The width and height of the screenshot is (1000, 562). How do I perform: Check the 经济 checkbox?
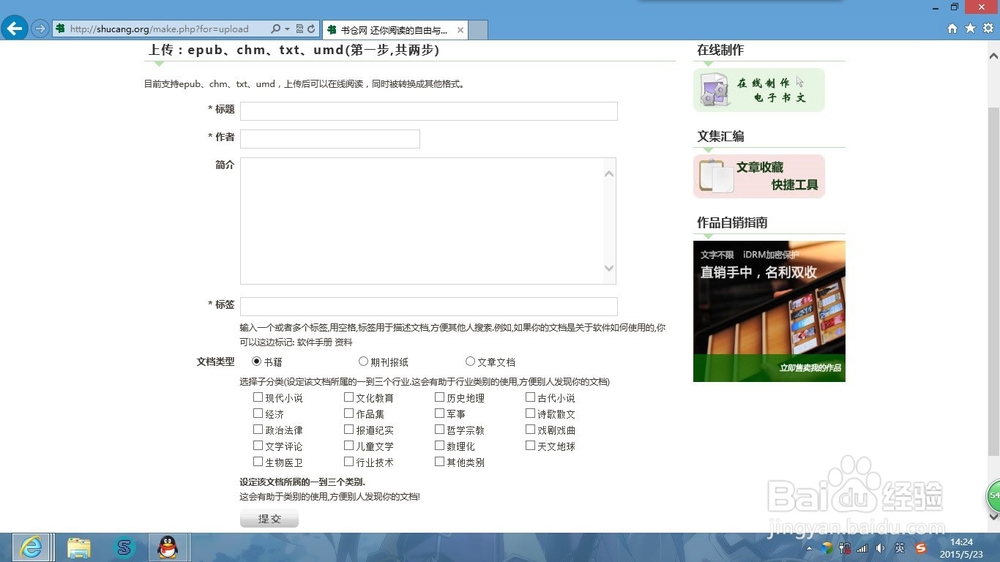tap(258, 413)
